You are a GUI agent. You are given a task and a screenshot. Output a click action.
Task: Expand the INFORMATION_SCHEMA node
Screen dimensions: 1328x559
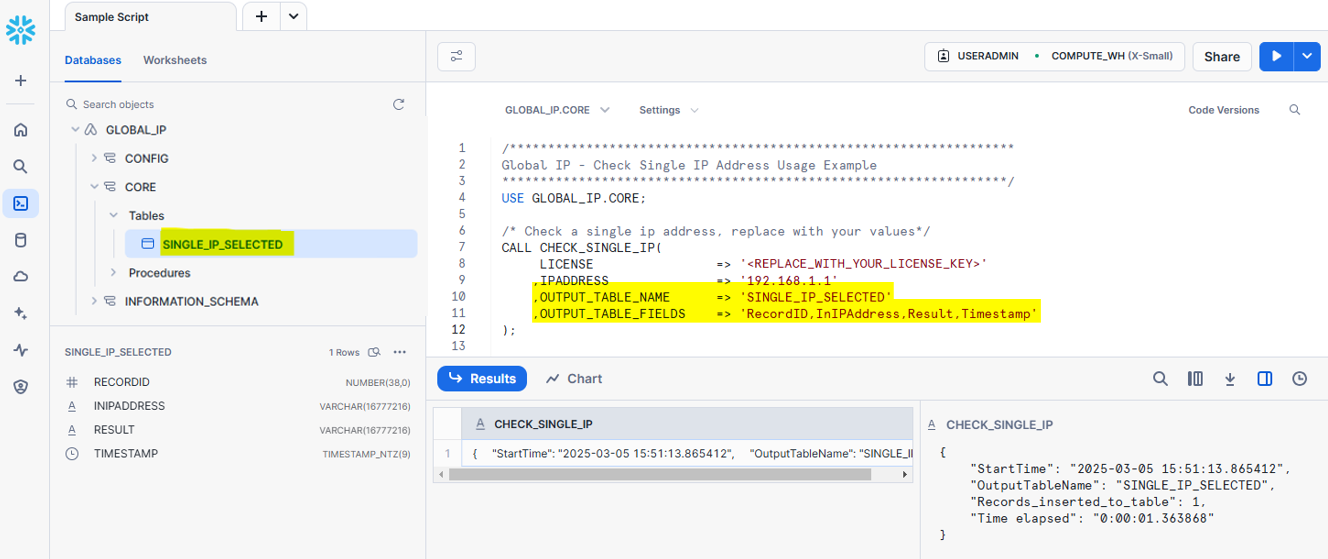tap(94, 301)
